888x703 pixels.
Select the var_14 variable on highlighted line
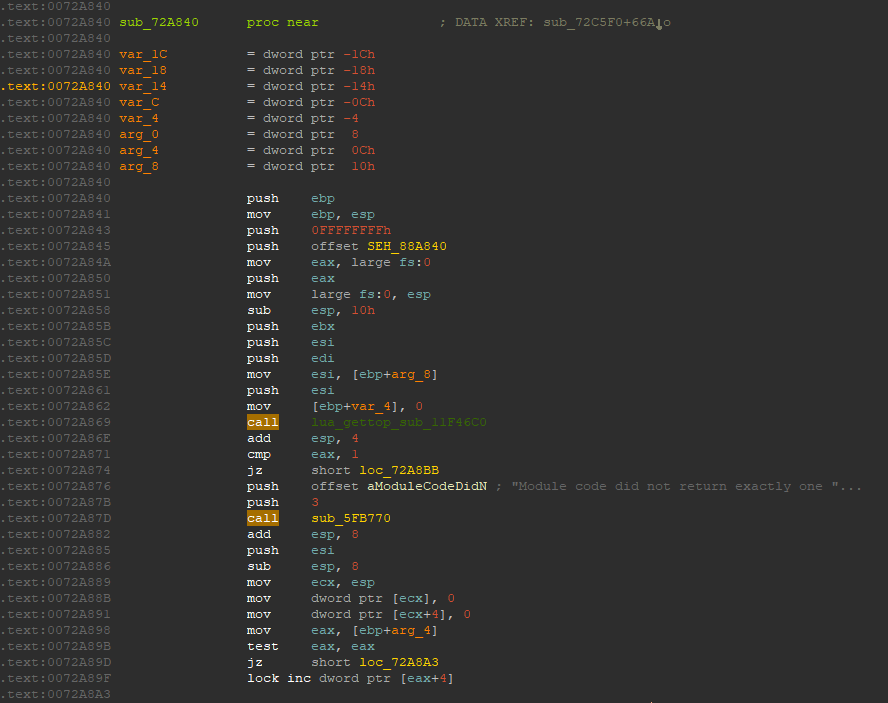pos(143,86)
